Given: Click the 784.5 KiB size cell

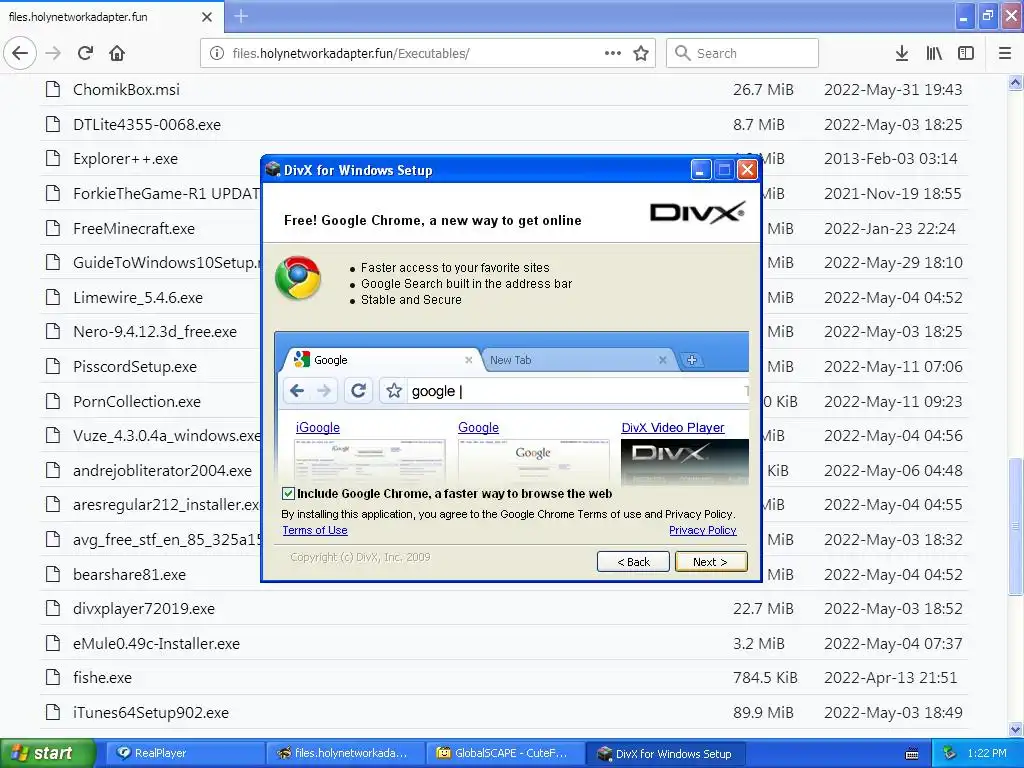Looking at the screenshot, I should point(765,677).
